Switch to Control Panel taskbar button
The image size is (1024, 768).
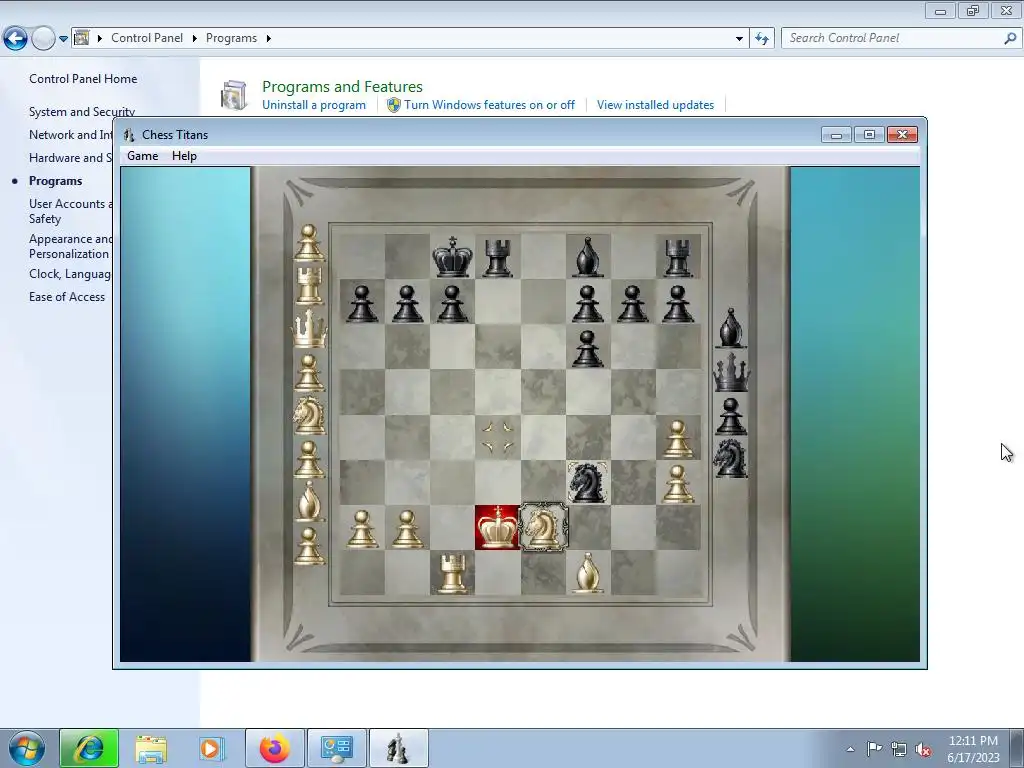[337, 748]
